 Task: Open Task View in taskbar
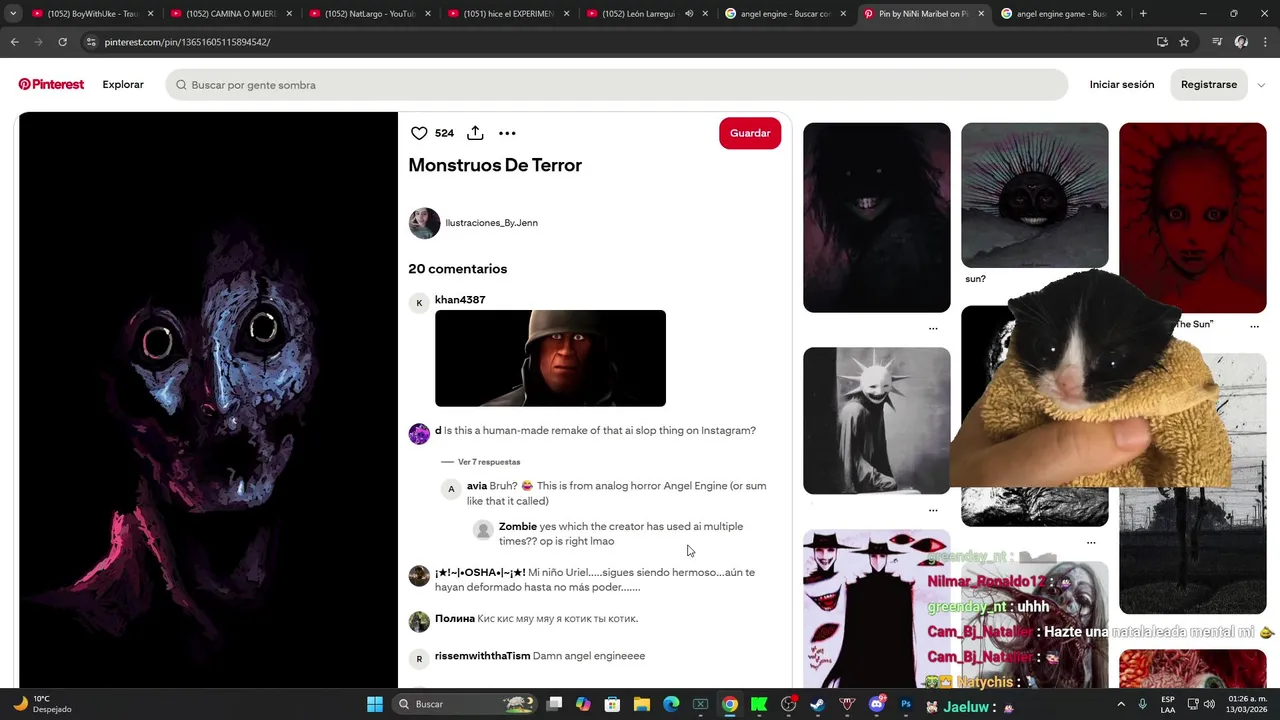click(555, 704)
